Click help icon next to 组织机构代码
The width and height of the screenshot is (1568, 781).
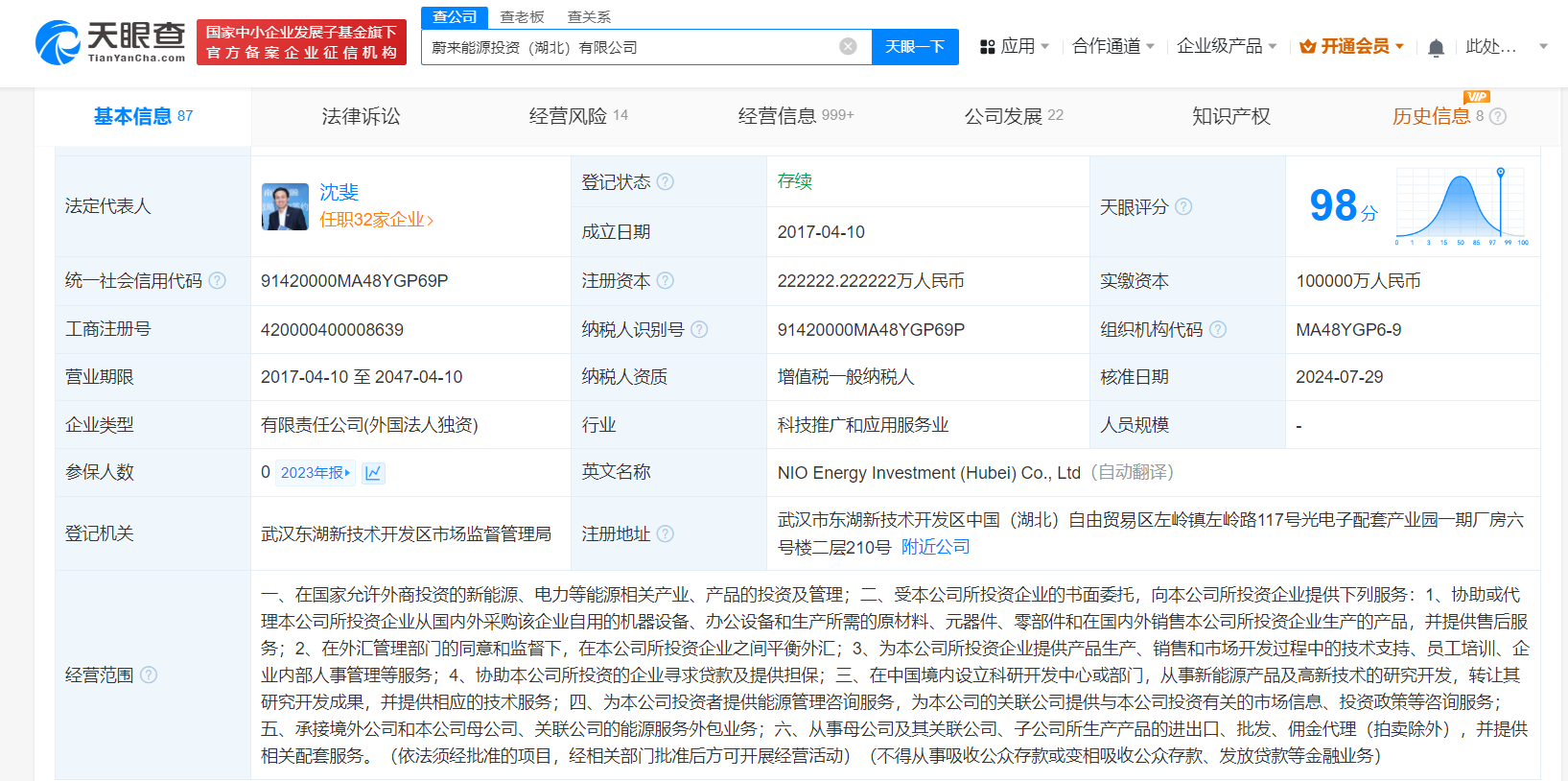tap(1218, 329)
